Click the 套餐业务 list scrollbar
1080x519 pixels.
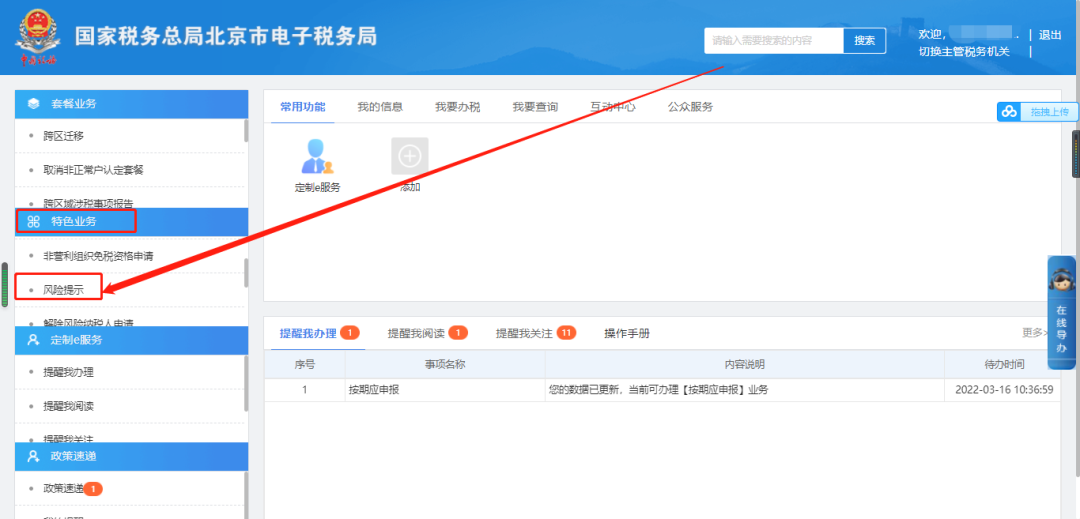(246, 130)
